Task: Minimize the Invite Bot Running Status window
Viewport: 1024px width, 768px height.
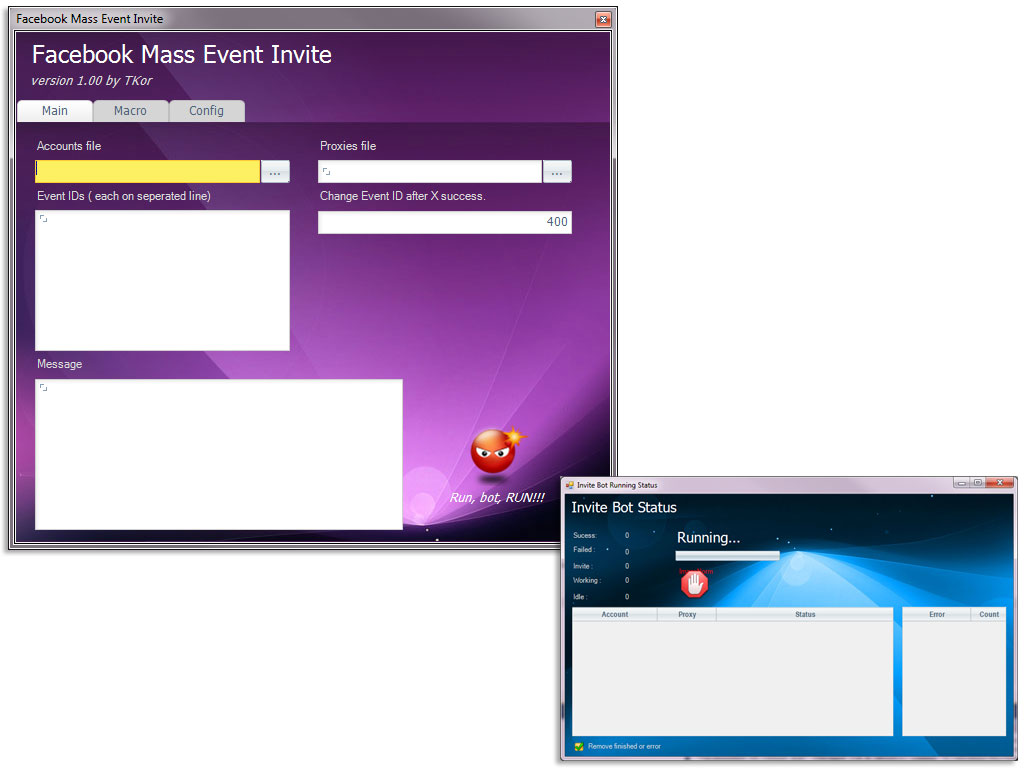Action: [961, 483]
